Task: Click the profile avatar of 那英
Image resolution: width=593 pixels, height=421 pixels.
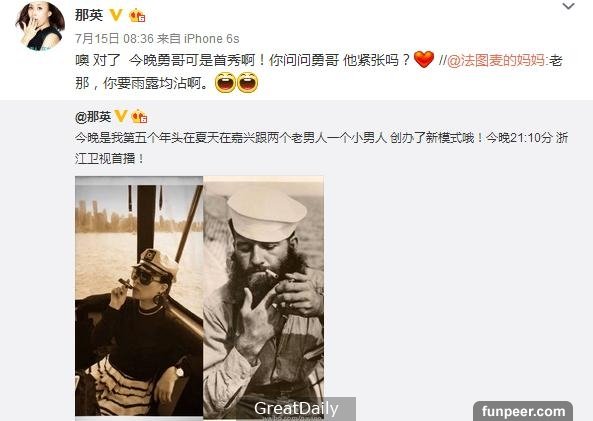Action: coord(40,26)
